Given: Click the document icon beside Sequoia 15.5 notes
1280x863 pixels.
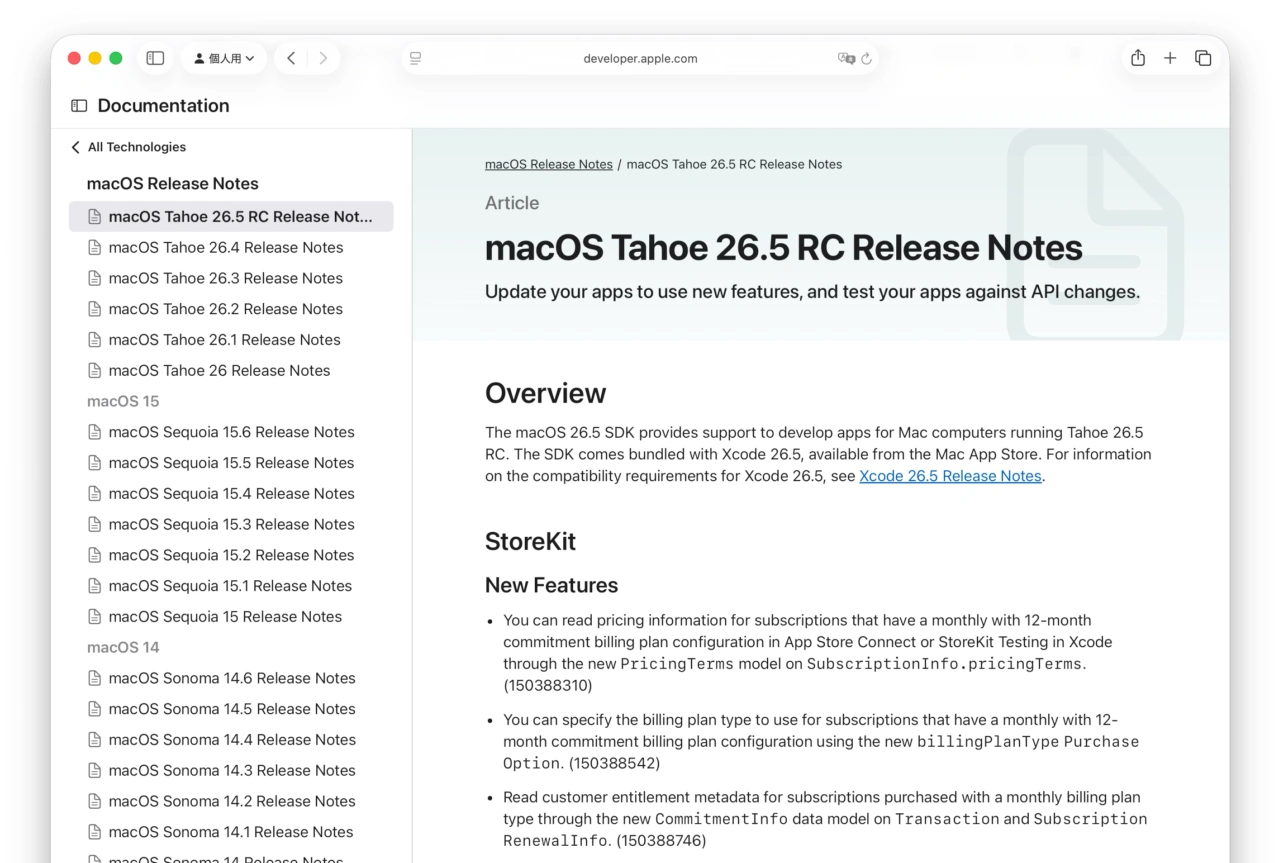Looking at the screenshot, I should [95, 463].
